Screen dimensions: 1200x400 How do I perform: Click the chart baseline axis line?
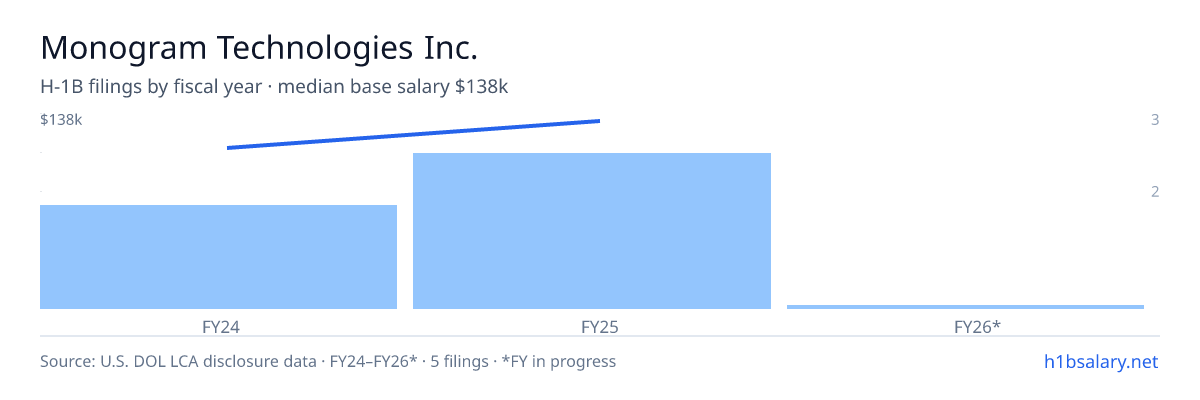pos(600,336)
